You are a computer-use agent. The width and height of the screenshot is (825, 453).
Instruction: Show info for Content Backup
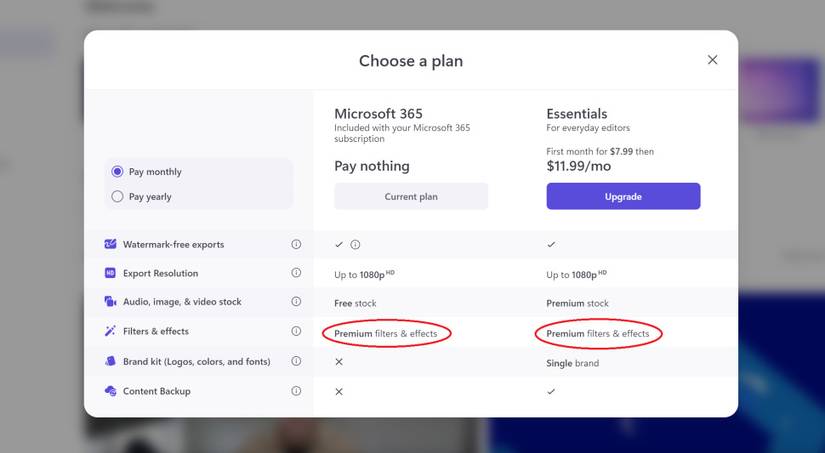(296, 391)
